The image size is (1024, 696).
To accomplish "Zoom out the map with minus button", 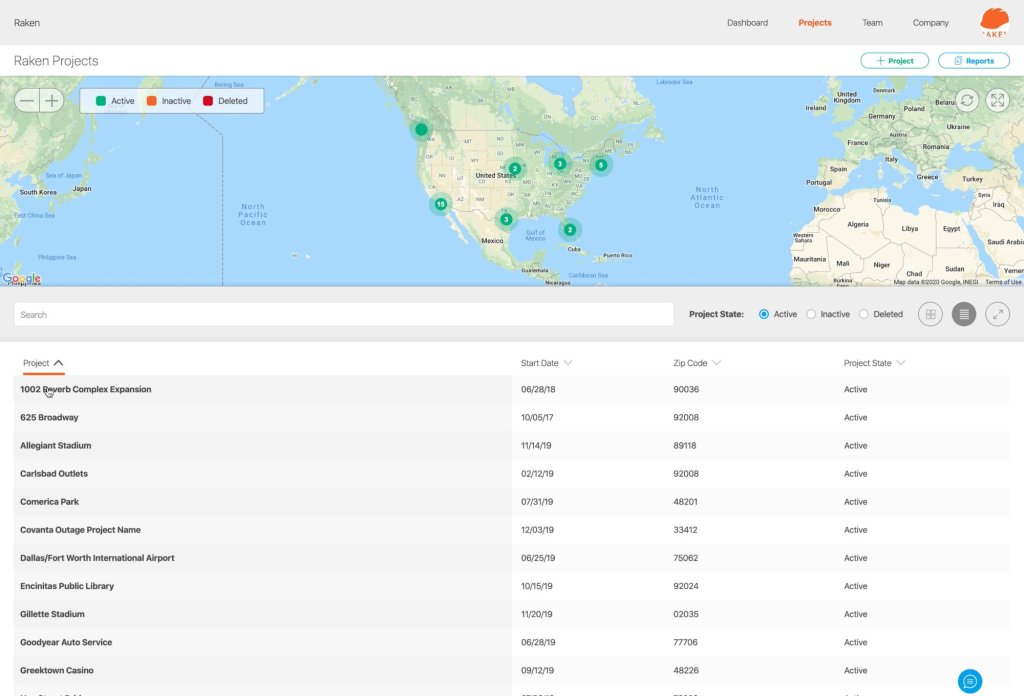I will [27, 101].
